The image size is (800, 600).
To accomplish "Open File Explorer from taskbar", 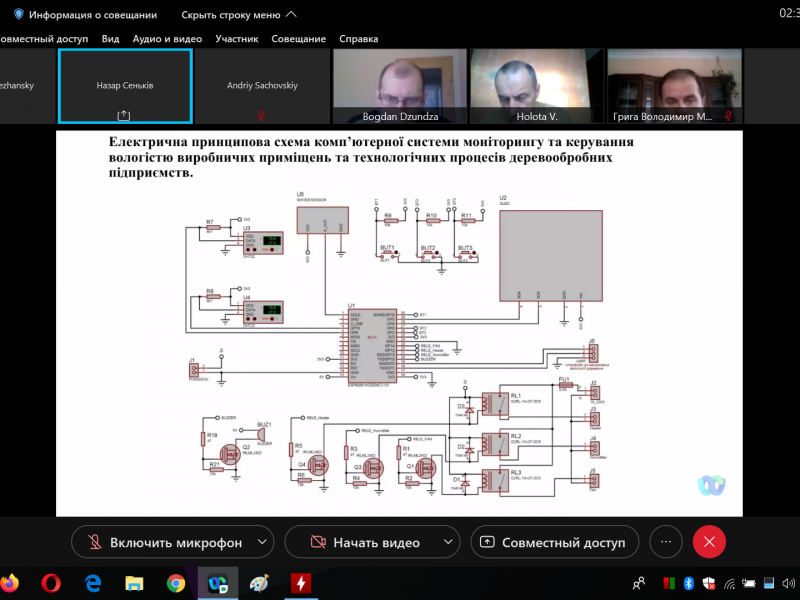I will pyautogui.click(x=135, y=583).
